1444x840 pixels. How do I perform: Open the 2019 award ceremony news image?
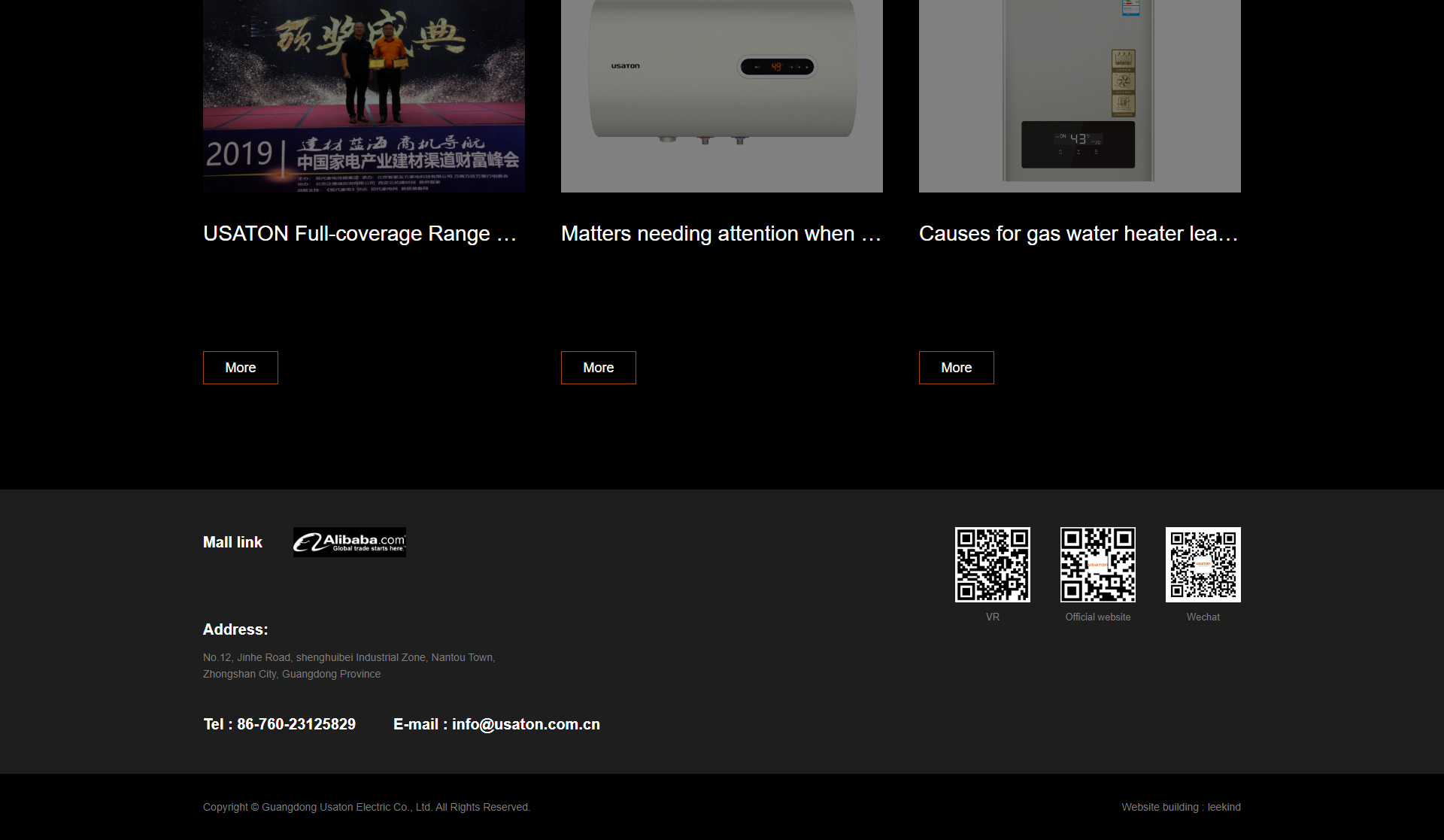pos(363,96)
